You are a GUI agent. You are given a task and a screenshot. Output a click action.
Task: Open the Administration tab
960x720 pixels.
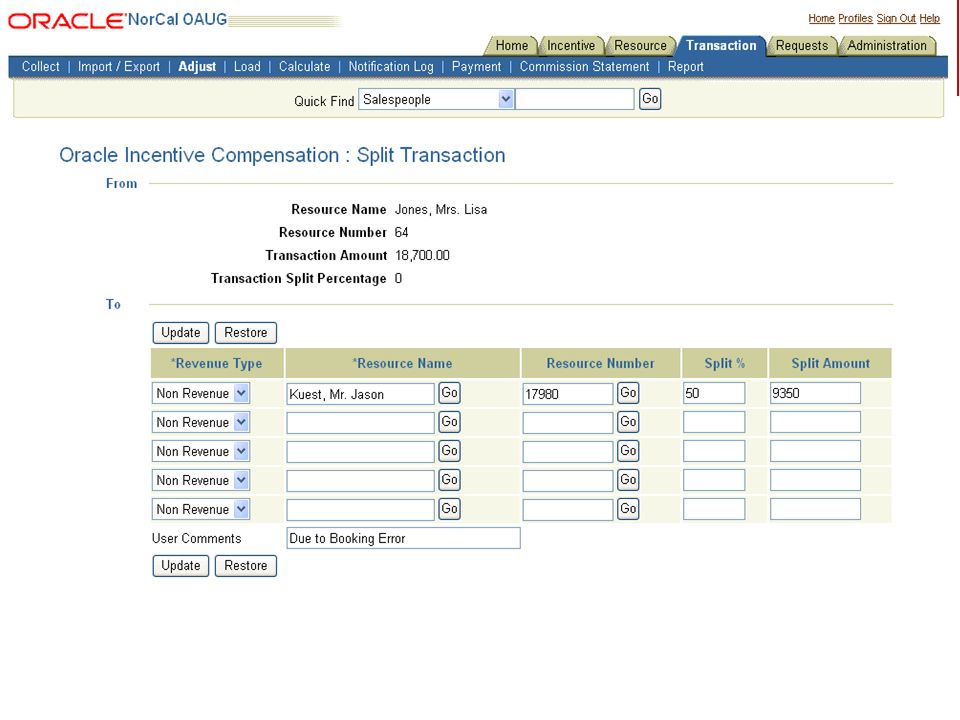[x=887, y=45]
